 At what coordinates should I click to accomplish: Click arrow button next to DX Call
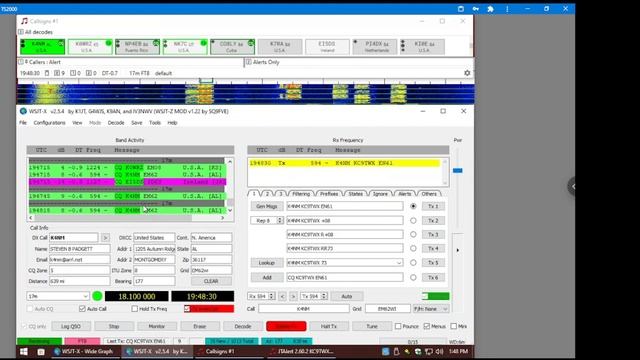tap(105, 238)
